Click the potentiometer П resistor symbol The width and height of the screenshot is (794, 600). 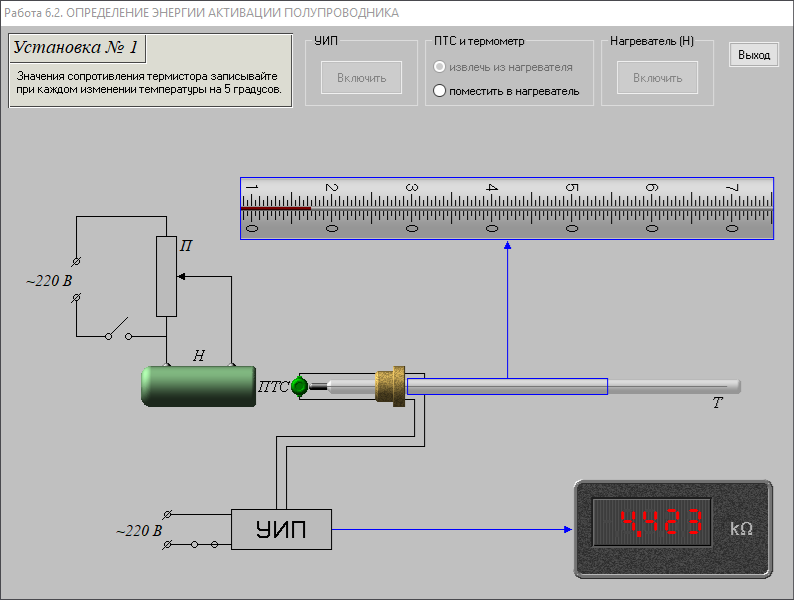click(166, 276)
